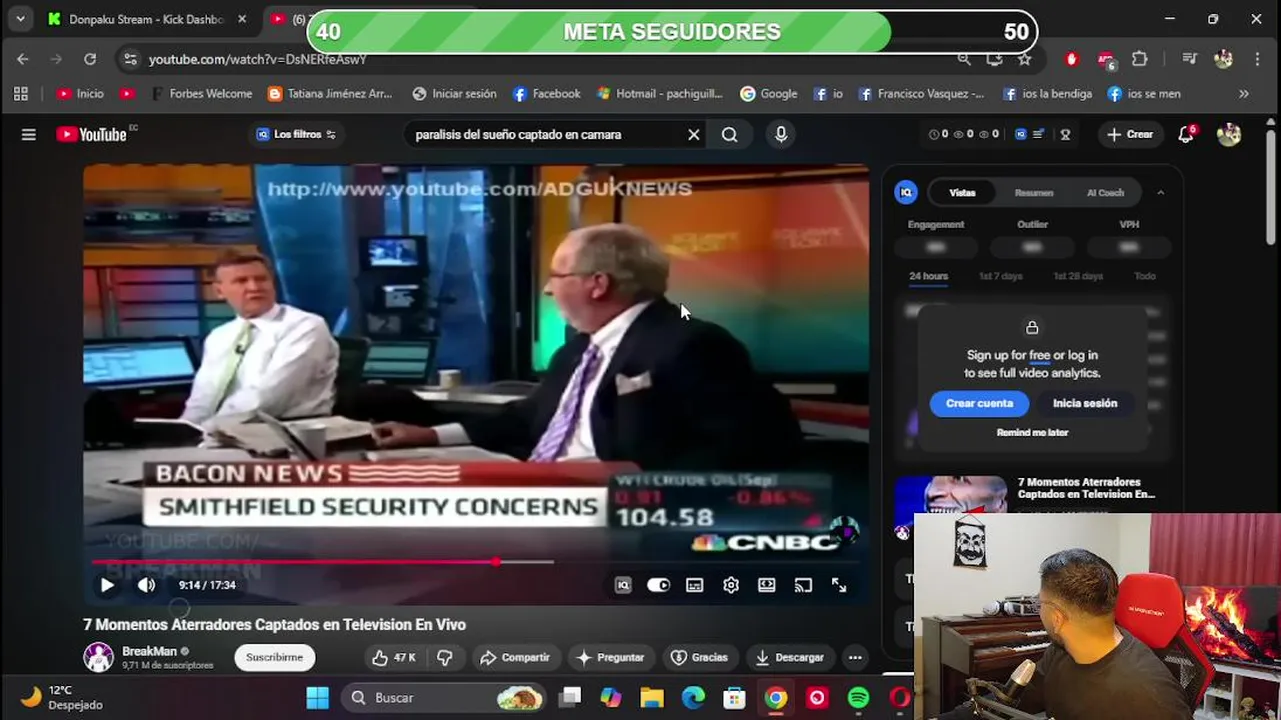This screenshot has height=720, width=1281.
Task: Open the BreakMan channel avatar
Action: pos(98,657)
